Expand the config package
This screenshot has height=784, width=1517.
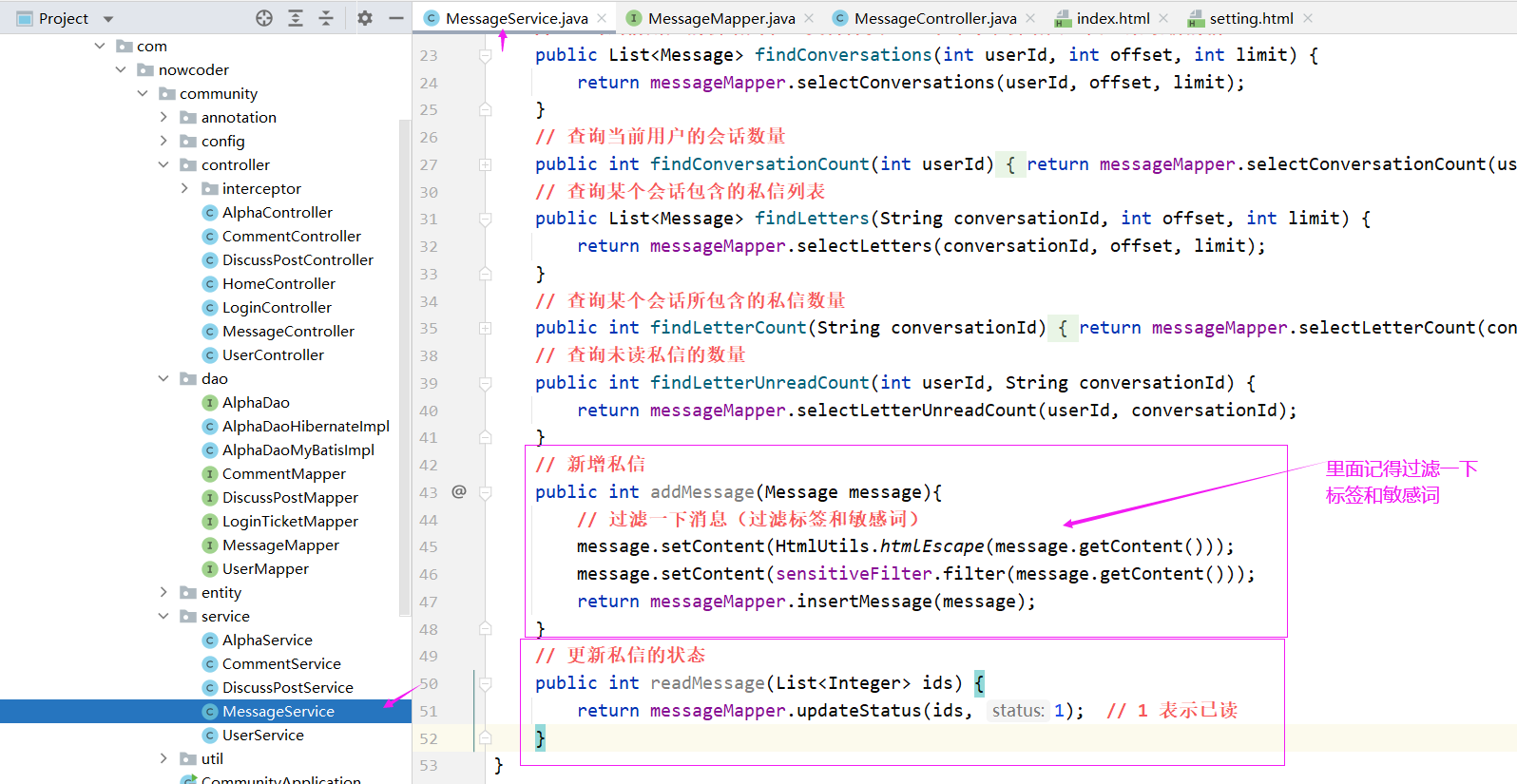163,141
